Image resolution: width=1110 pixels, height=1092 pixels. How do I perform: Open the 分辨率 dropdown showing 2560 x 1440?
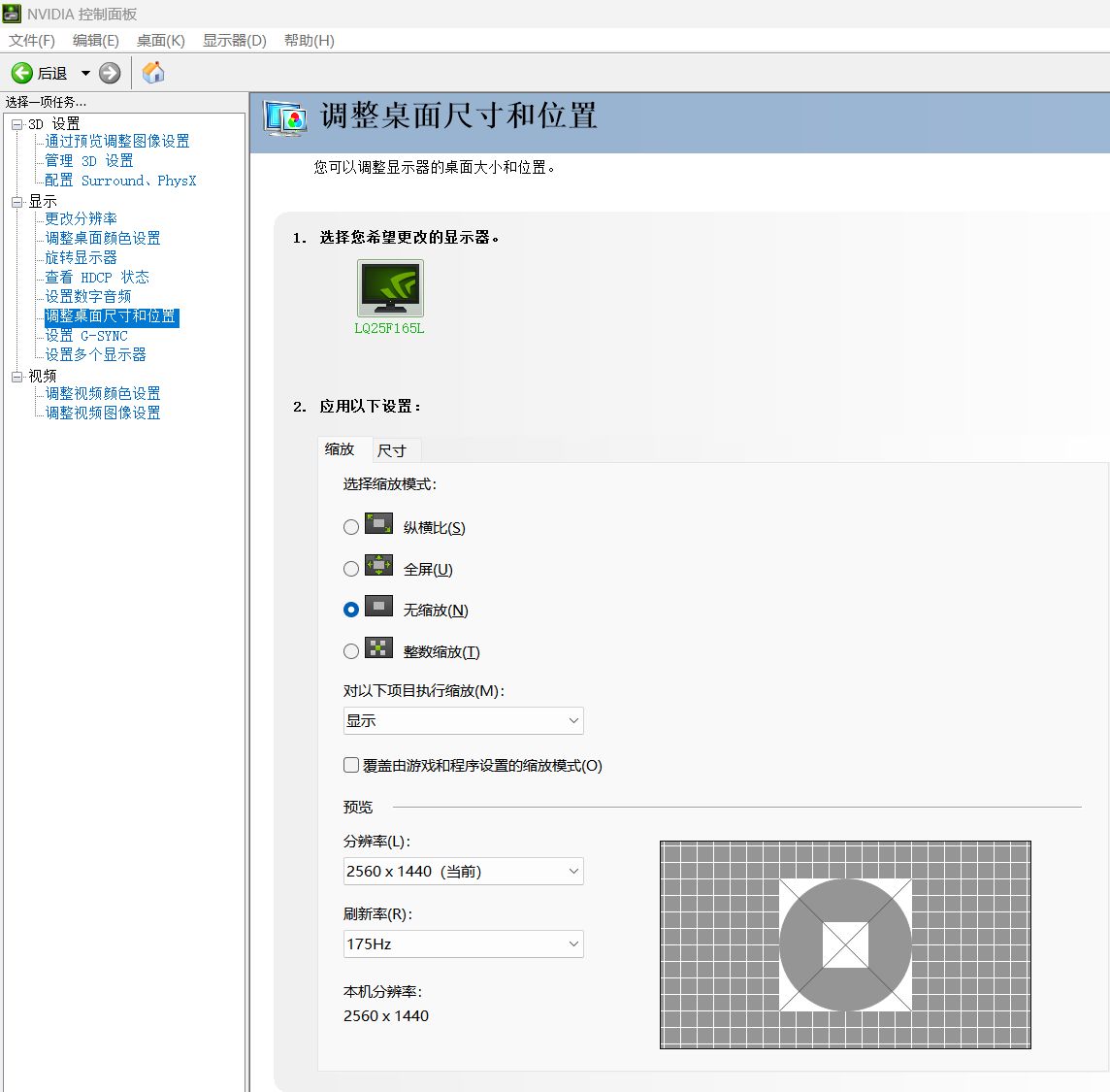[x=464, y=871]
